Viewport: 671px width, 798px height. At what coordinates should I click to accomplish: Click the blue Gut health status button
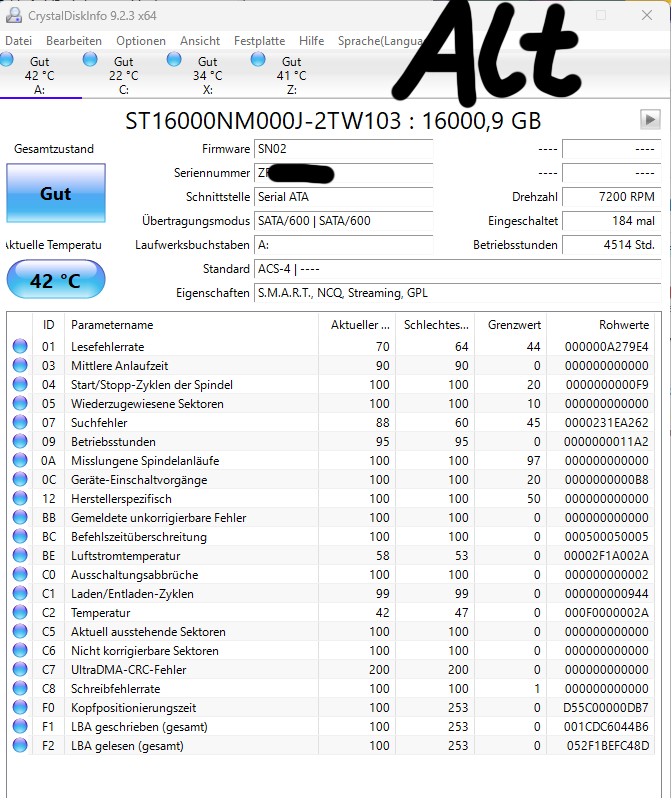56,193
